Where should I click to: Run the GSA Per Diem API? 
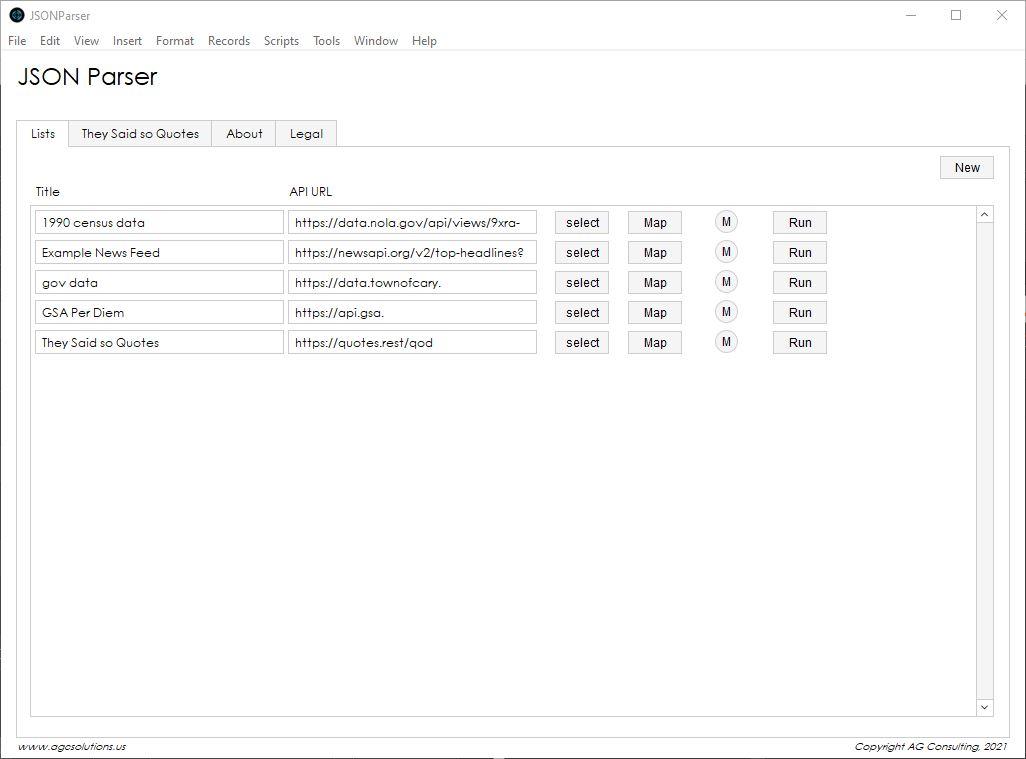click(x=799, y=313)
